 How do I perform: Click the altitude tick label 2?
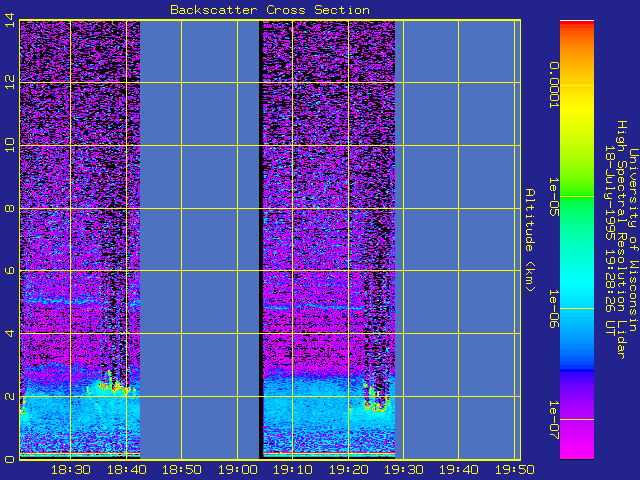(9, 397)
